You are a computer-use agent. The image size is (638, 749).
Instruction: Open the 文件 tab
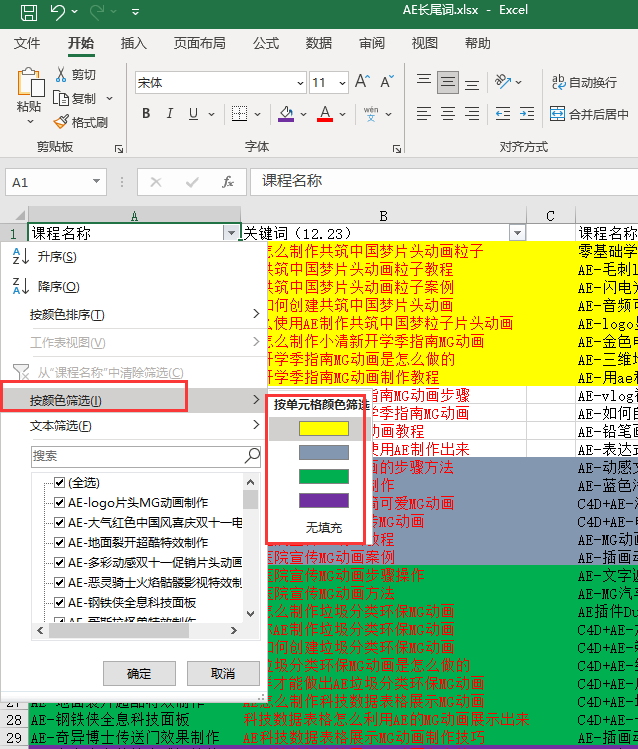pyautogui.click(x=27, y=43)
